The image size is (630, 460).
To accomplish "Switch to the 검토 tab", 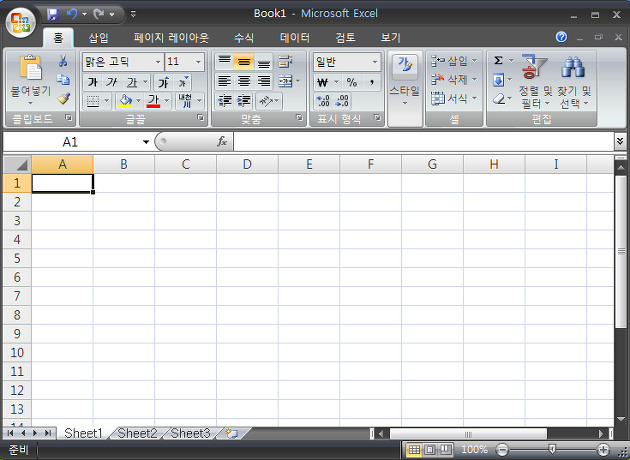I will tap(346, 38).
